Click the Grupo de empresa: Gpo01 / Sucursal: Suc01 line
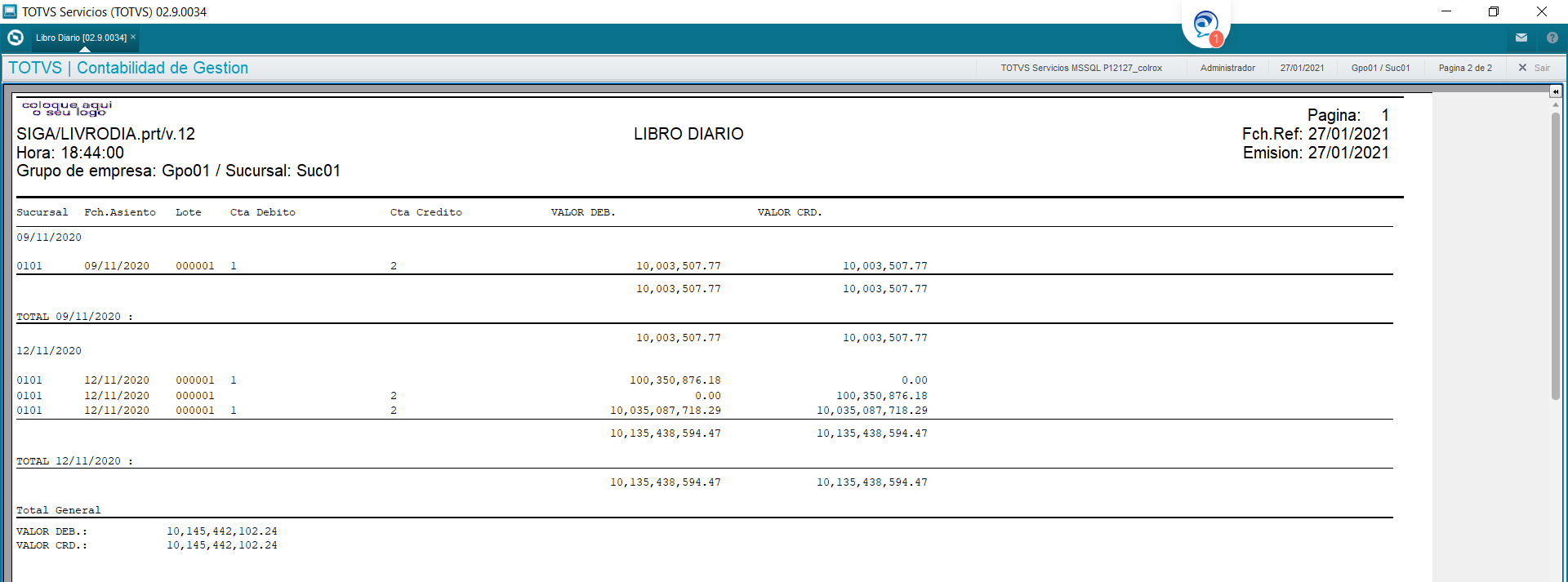 tap(178, 171)
